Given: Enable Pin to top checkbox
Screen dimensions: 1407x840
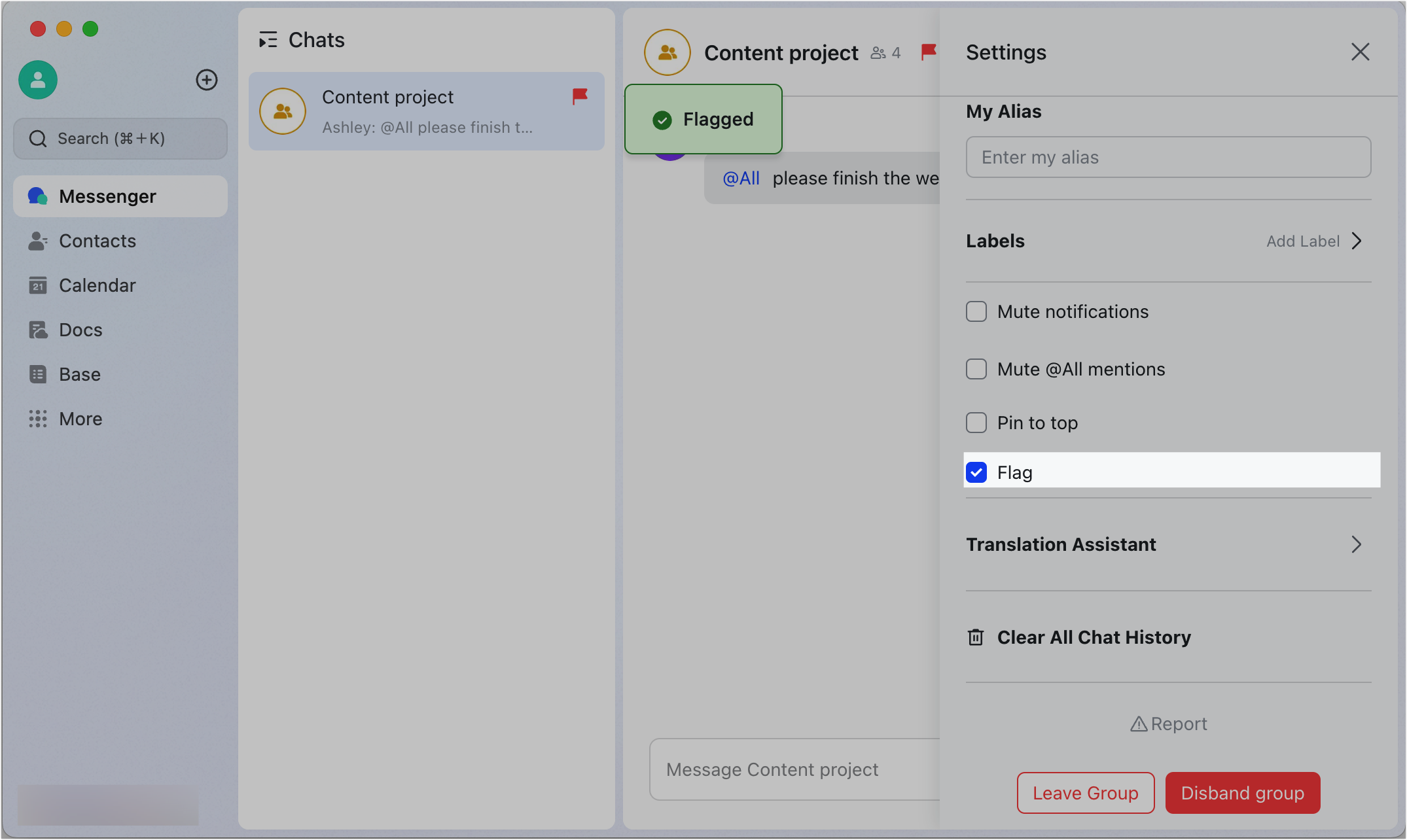Looking at the screenshot, I should pyautogui.click(x=976, y=423).
